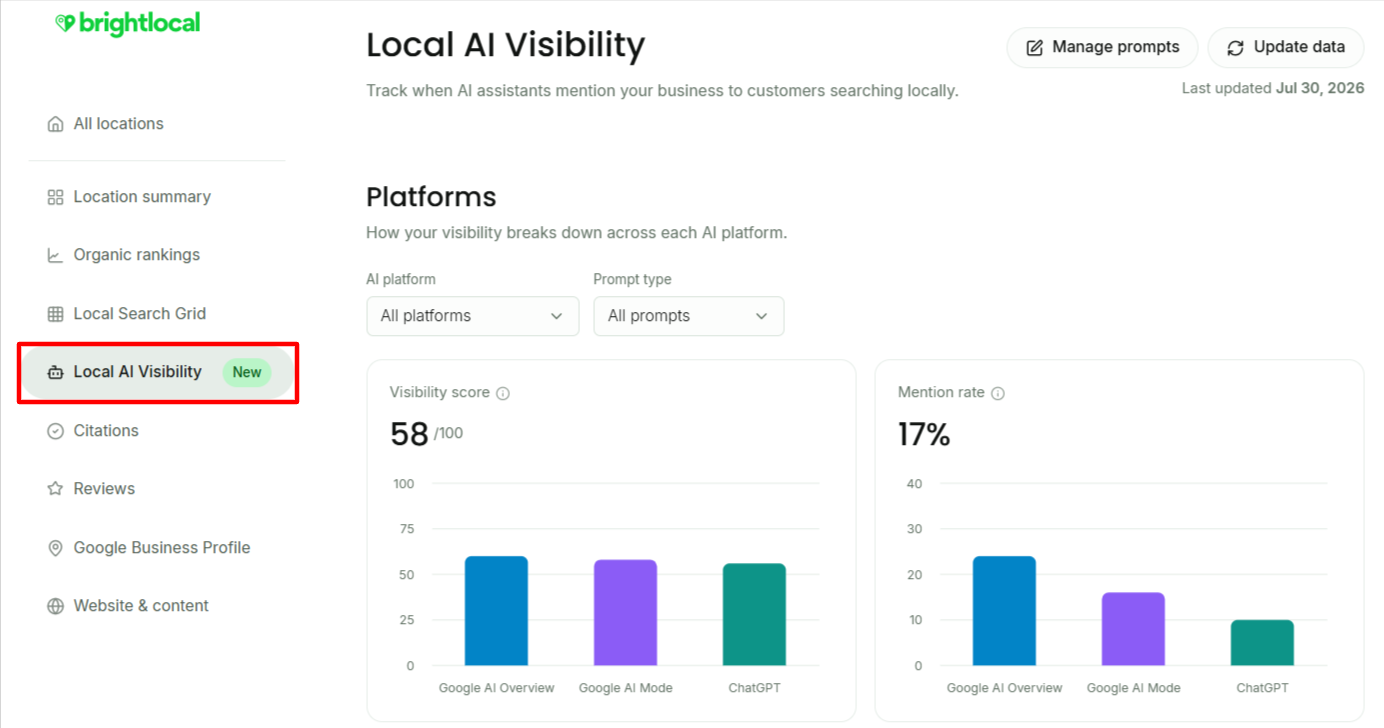The height and width of the screenshot is (728, 1384).
Task: Click Google AI Overview bar in Visibility score chart
Action: pos(496,611)
